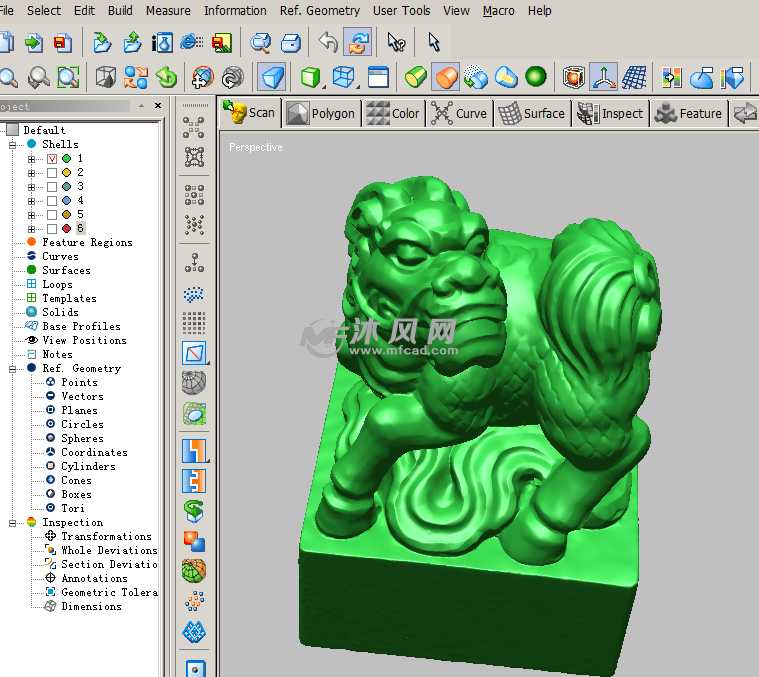This screenshot has width=759, height=677.
Task: Open the Measure menu
Action: tap(168, 11)
